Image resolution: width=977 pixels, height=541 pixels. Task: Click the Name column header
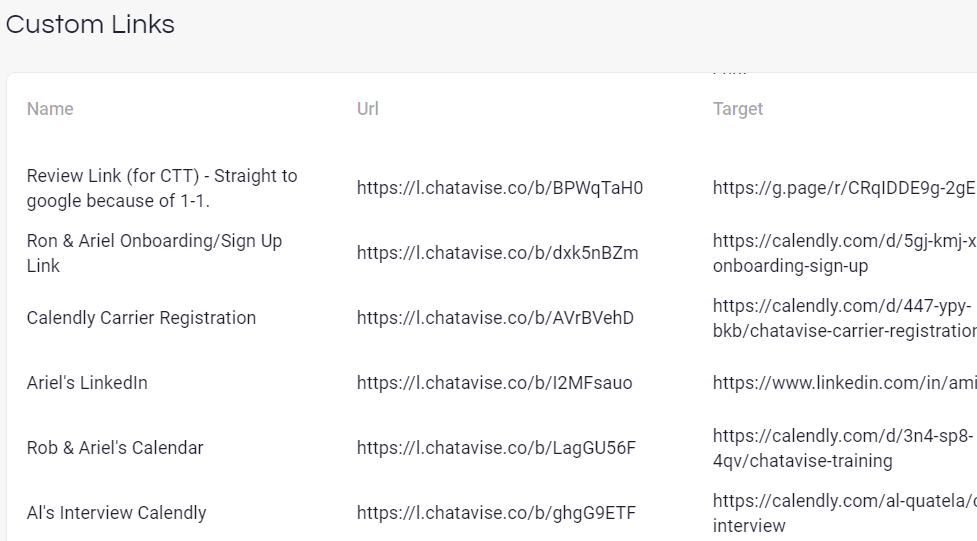[x=50, y=109]
